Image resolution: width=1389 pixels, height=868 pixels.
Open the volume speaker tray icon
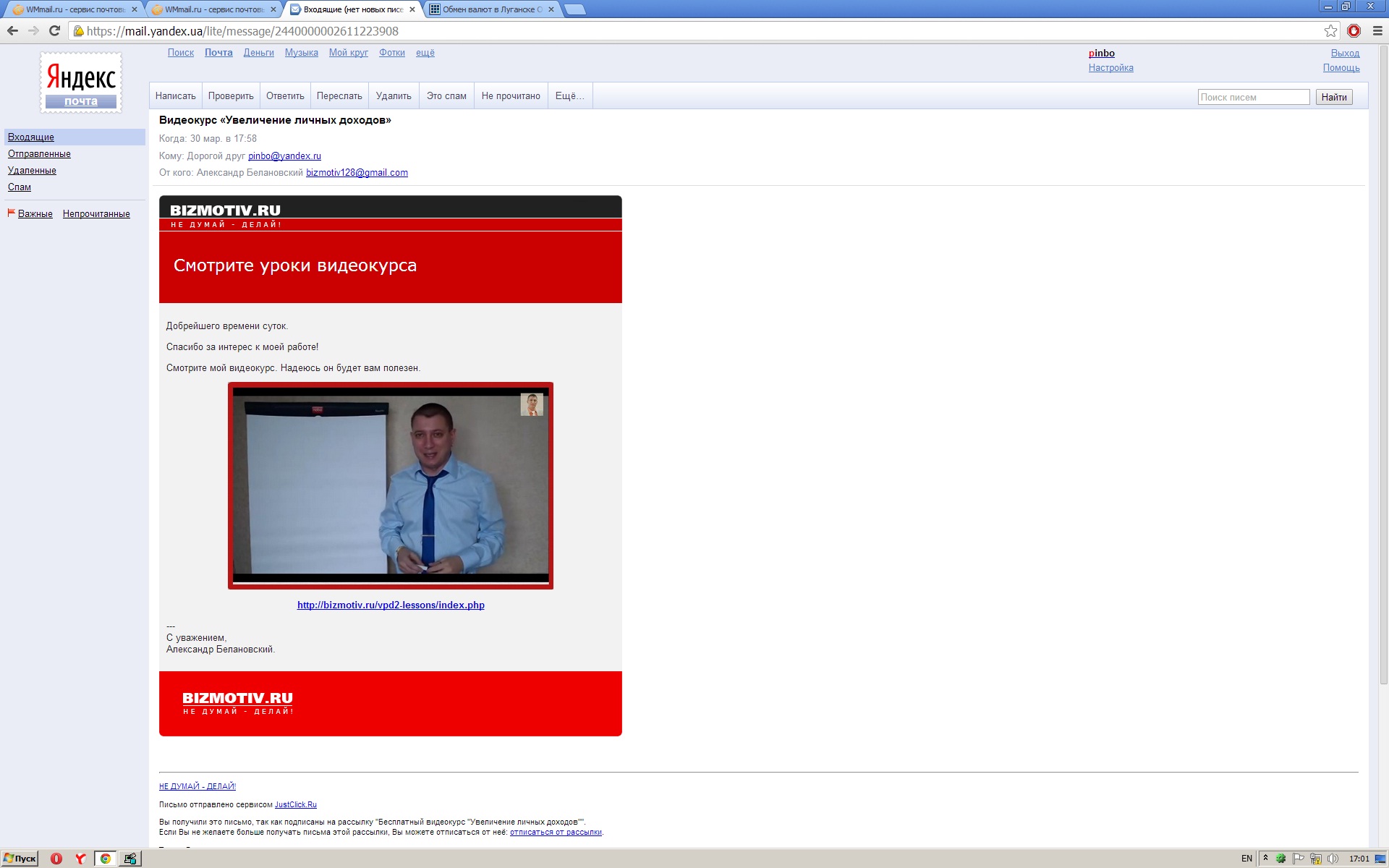pos(1333,859)
